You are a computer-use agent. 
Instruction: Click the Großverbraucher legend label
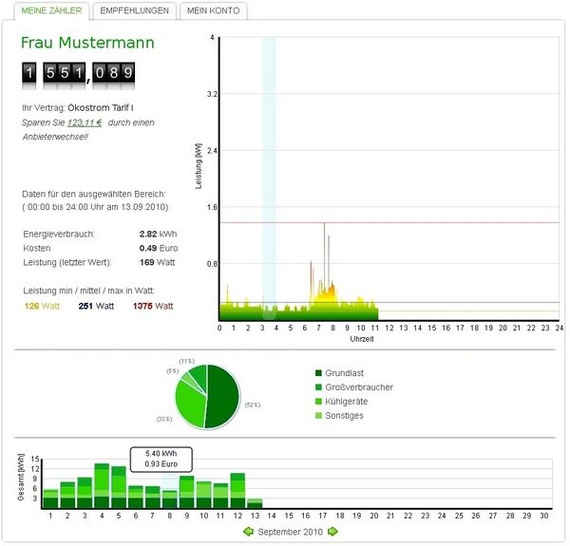click(x=359, y=387)
